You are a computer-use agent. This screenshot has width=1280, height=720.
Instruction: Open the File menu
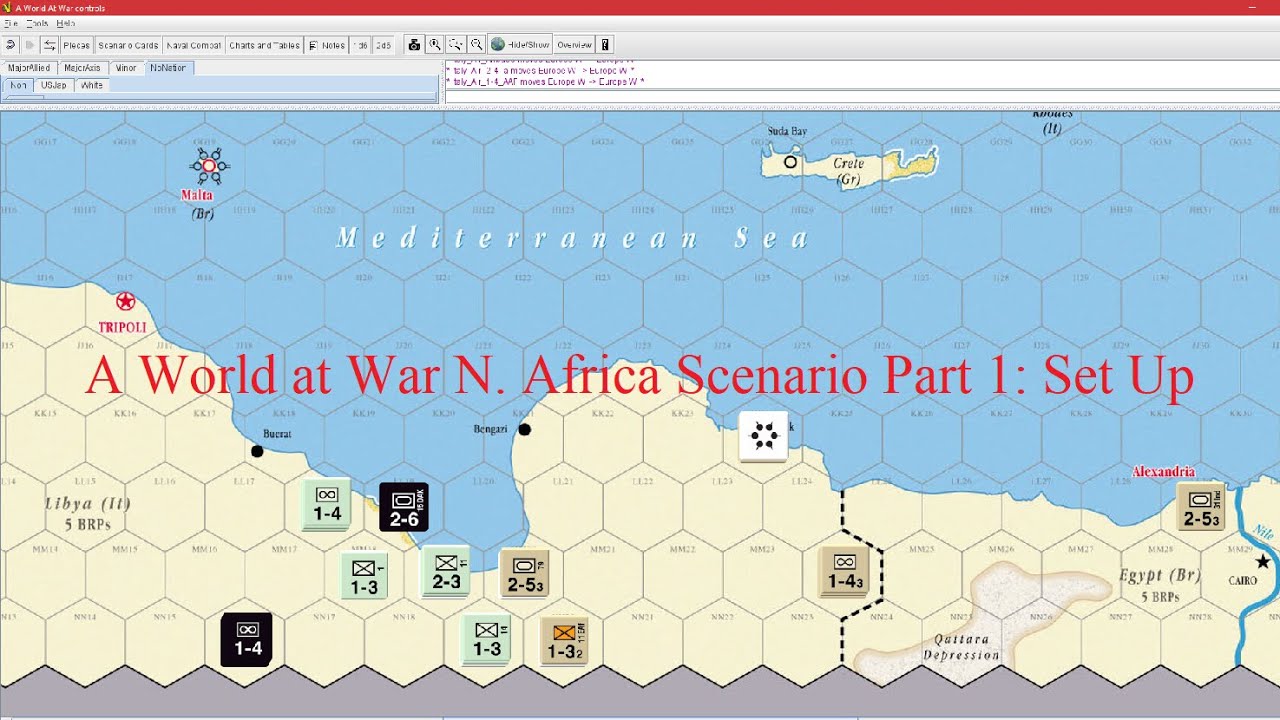(11, 23)
